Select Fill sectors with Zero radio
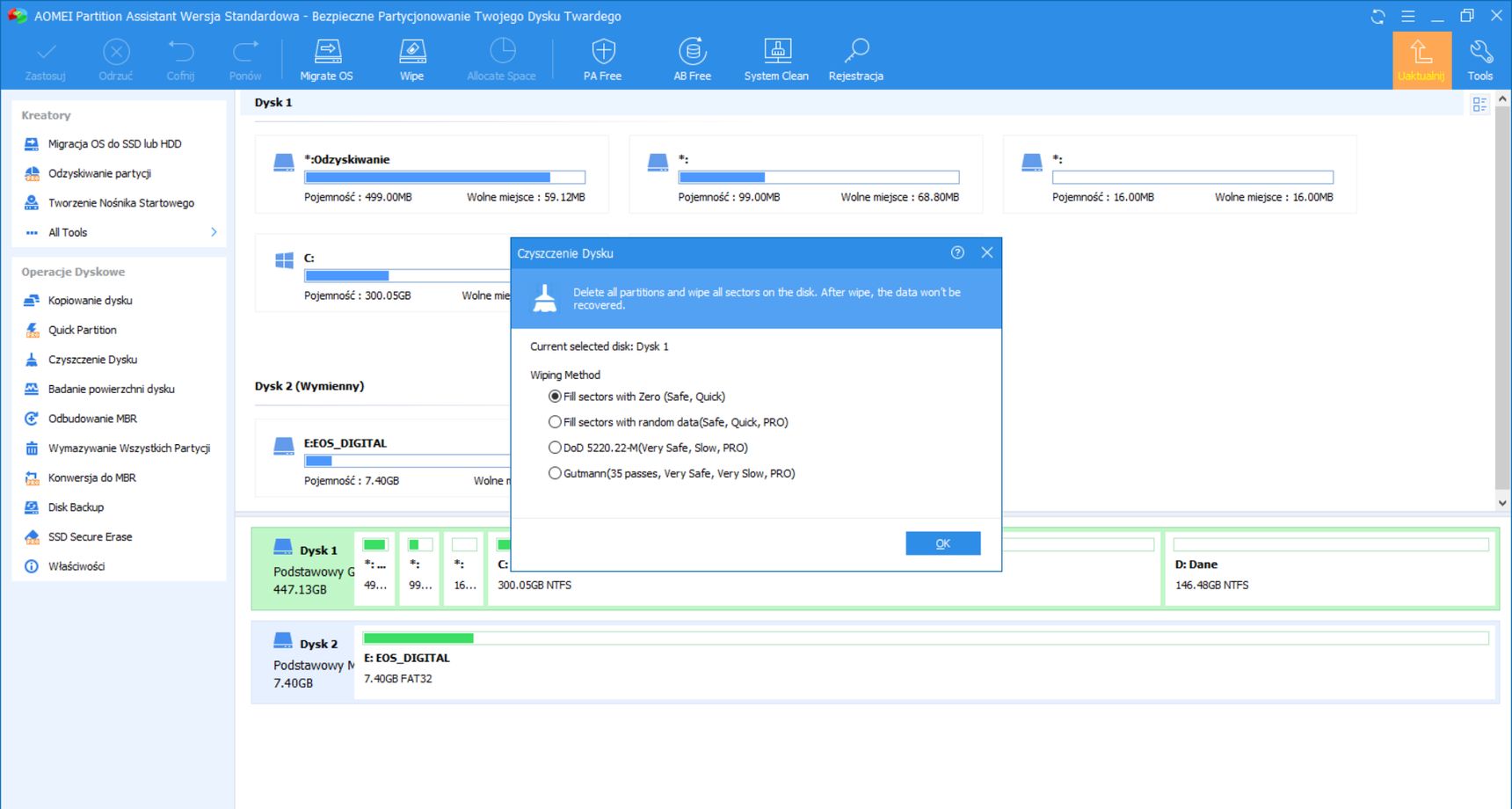 pos(555,397)
